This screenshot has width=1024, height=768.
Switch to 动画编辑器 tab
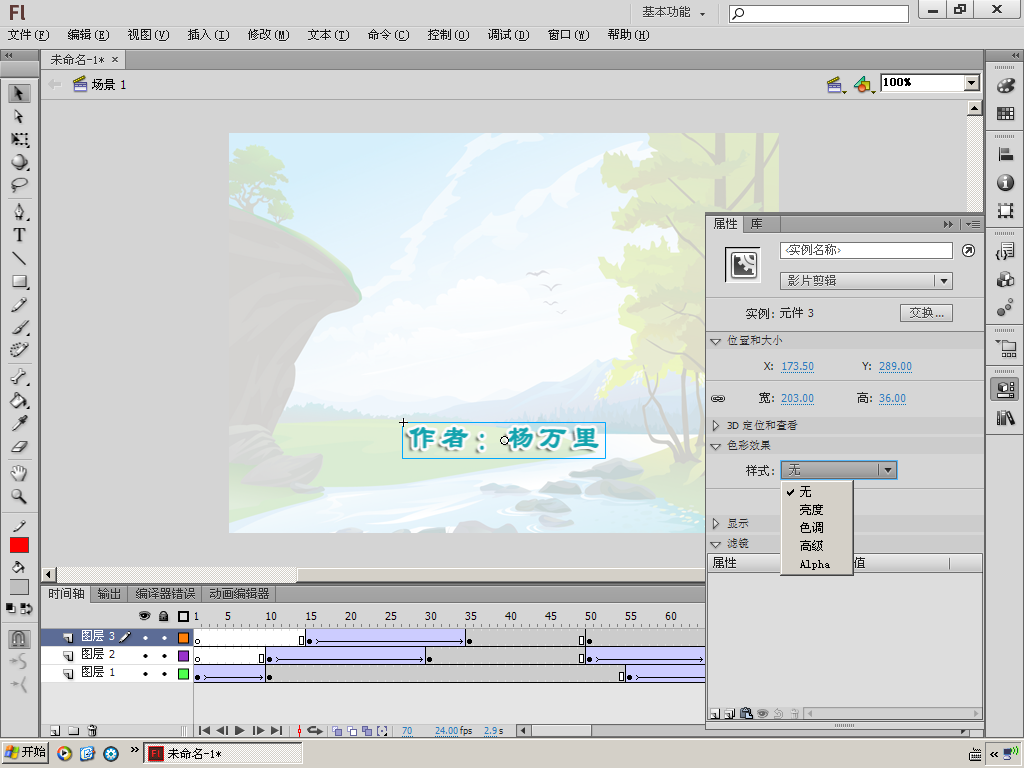[239, 594]
